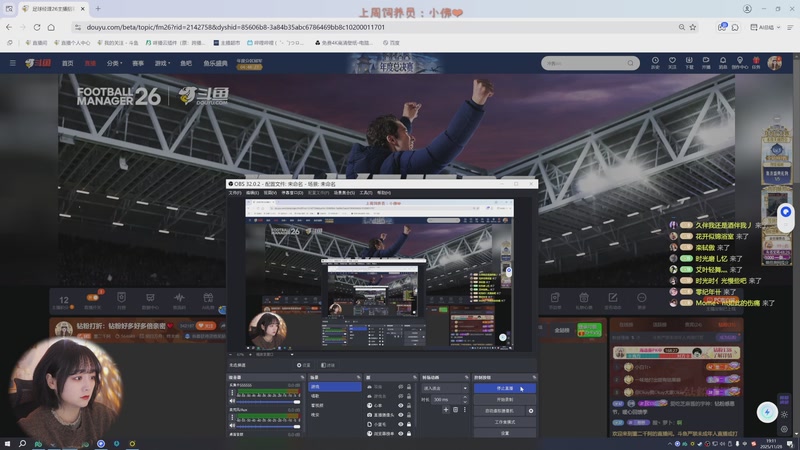Click the 设置 button in OBS controls dock

point(505,433)
